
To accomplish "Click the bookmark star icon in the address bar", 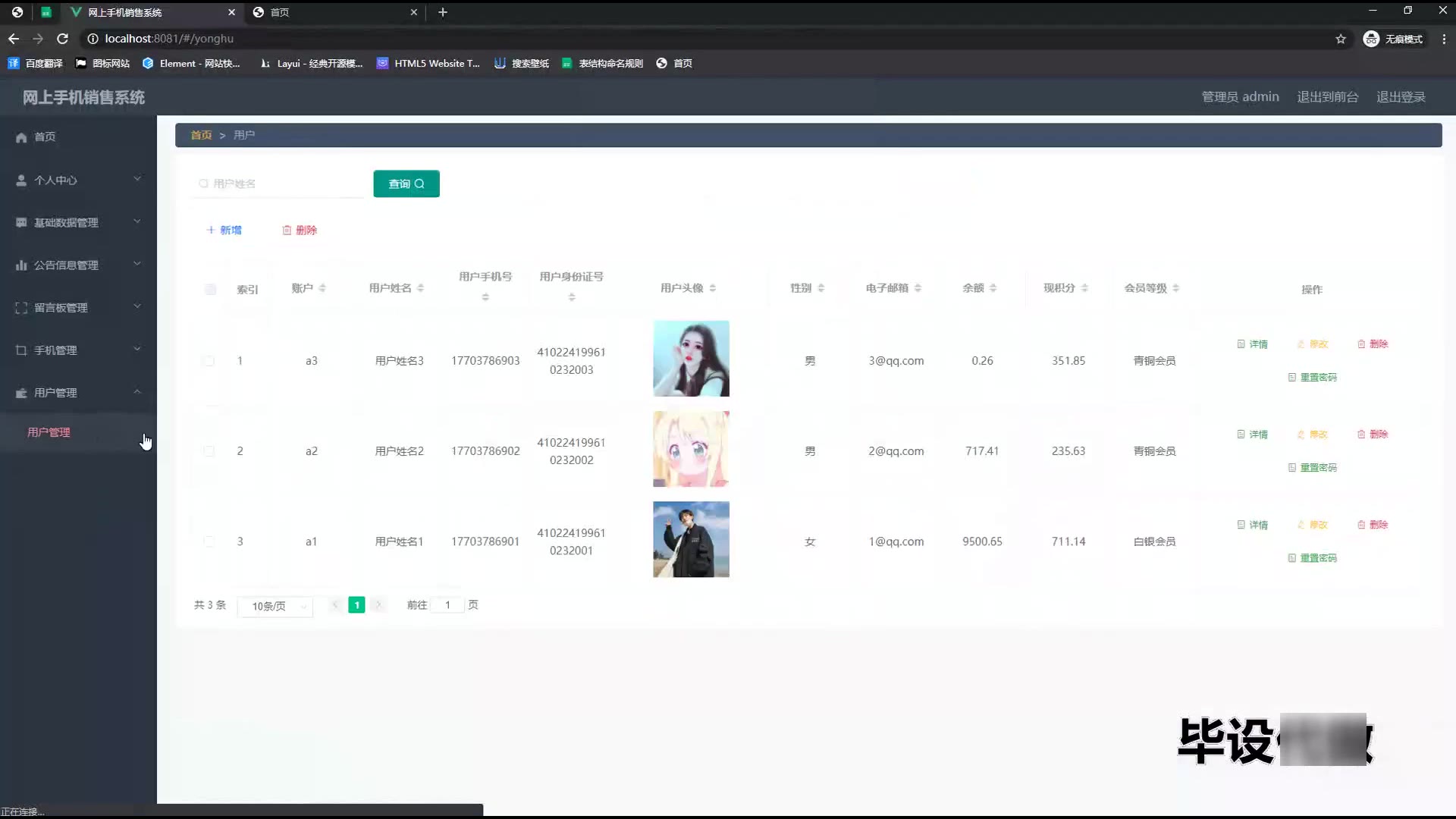I will click(x=1340, y=39).
